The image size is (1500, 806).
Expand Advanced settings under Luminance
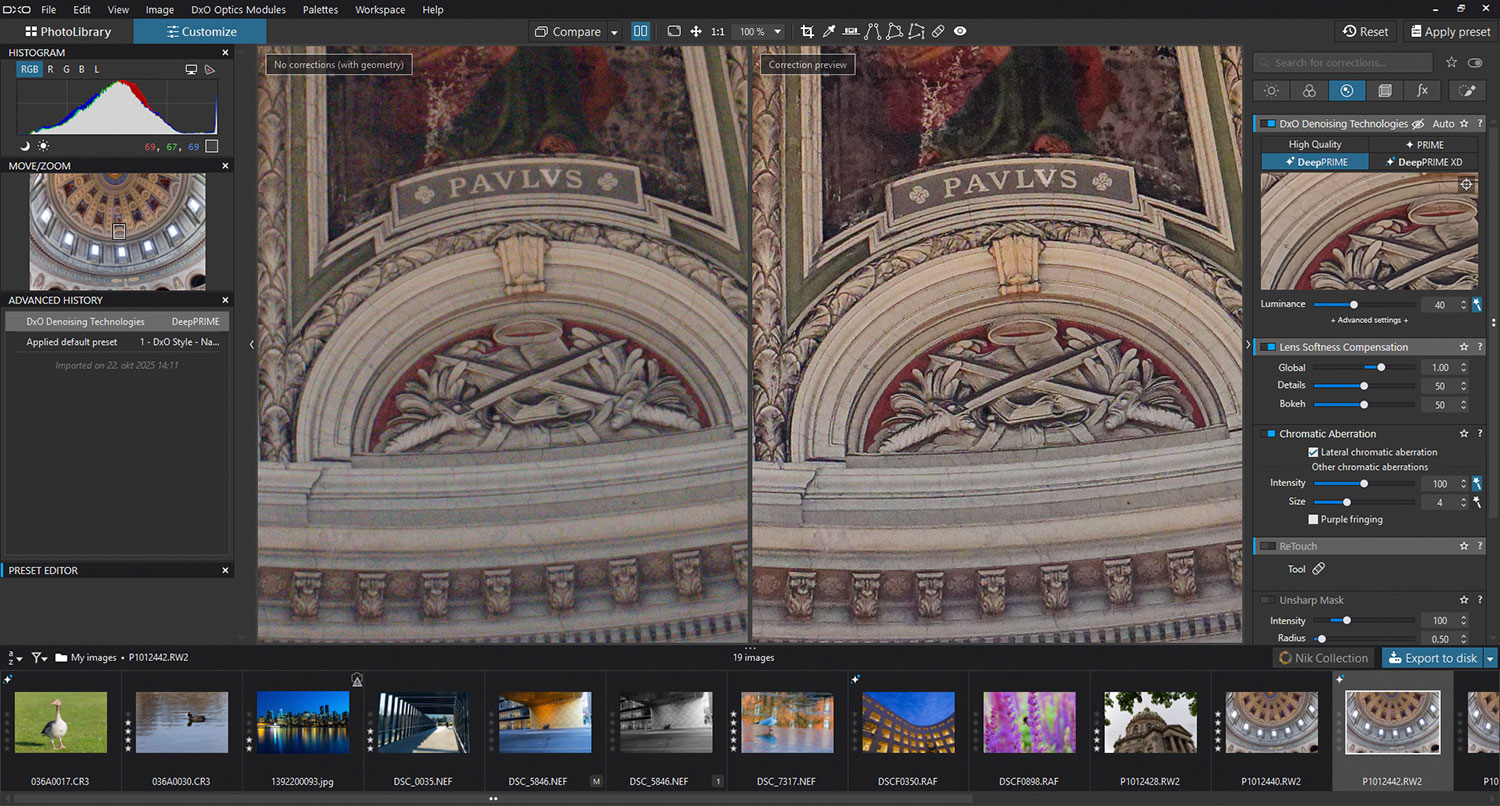(1369, 320)
